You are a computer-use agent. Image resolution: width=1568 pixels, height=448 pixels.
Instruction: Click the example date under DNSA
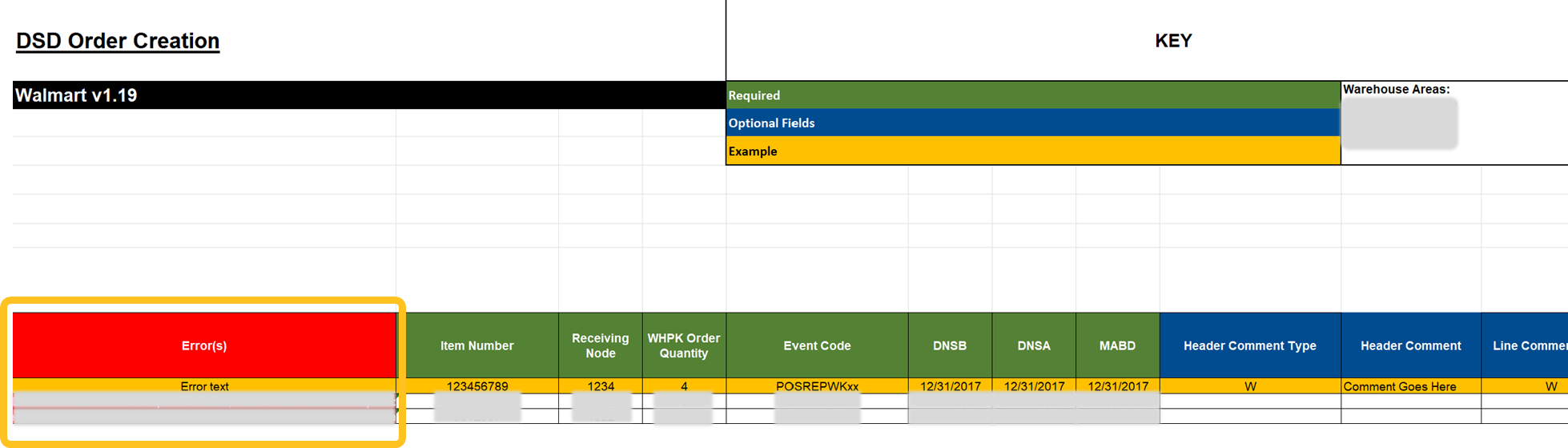(x=1034, y=386)
